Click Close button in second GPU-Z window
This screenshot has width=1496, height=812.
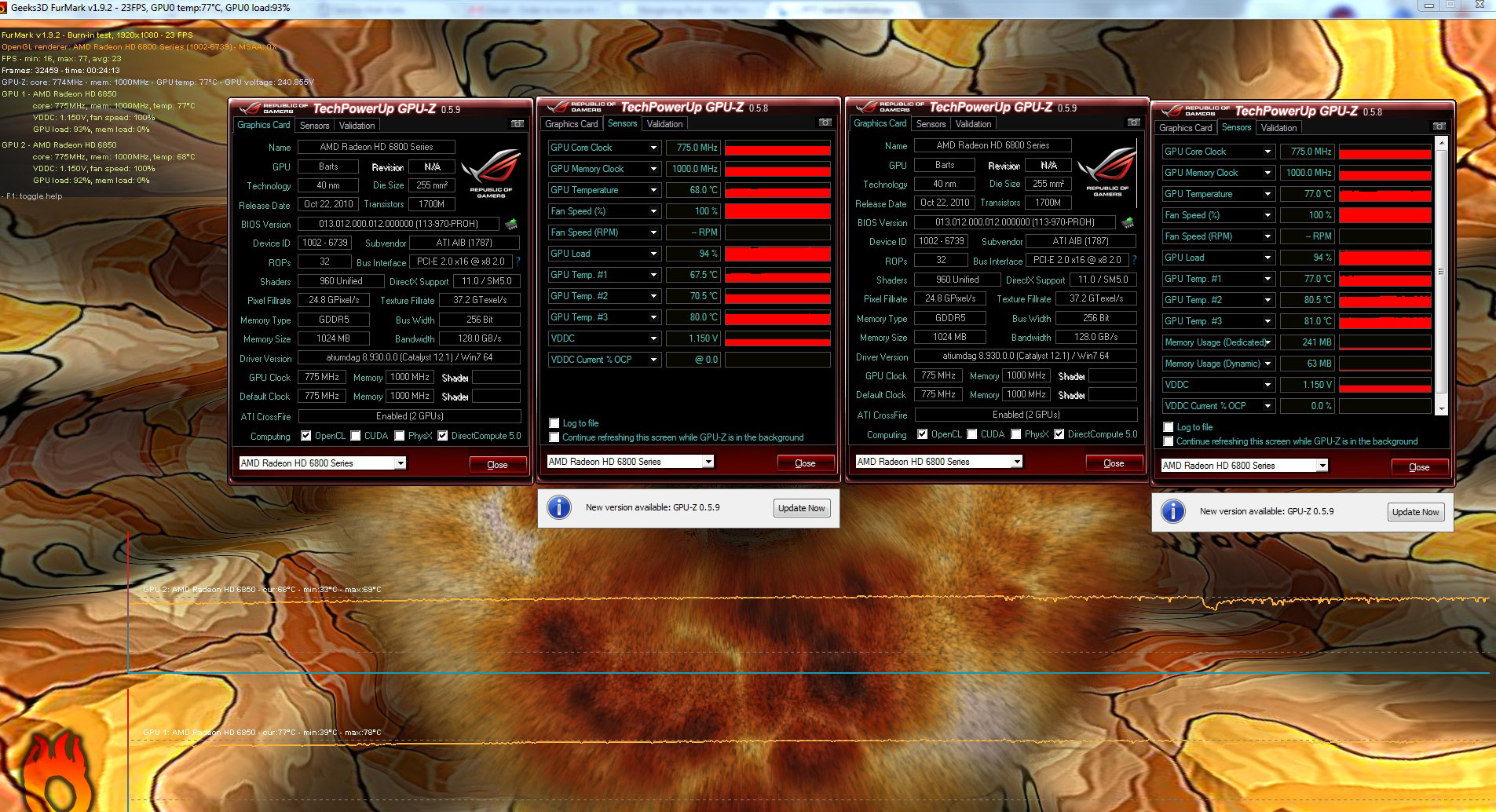(805, 463)
